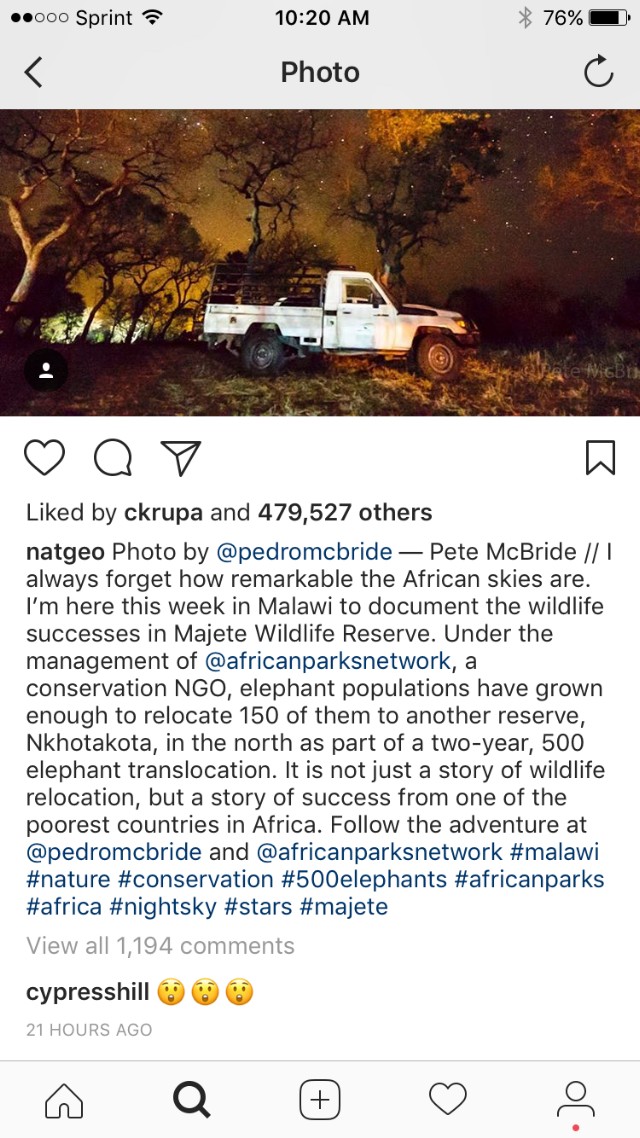Open @africanparksnetwork mention after 'management of'
This screenshot has width=640, height=1138.
click(327, 661)
